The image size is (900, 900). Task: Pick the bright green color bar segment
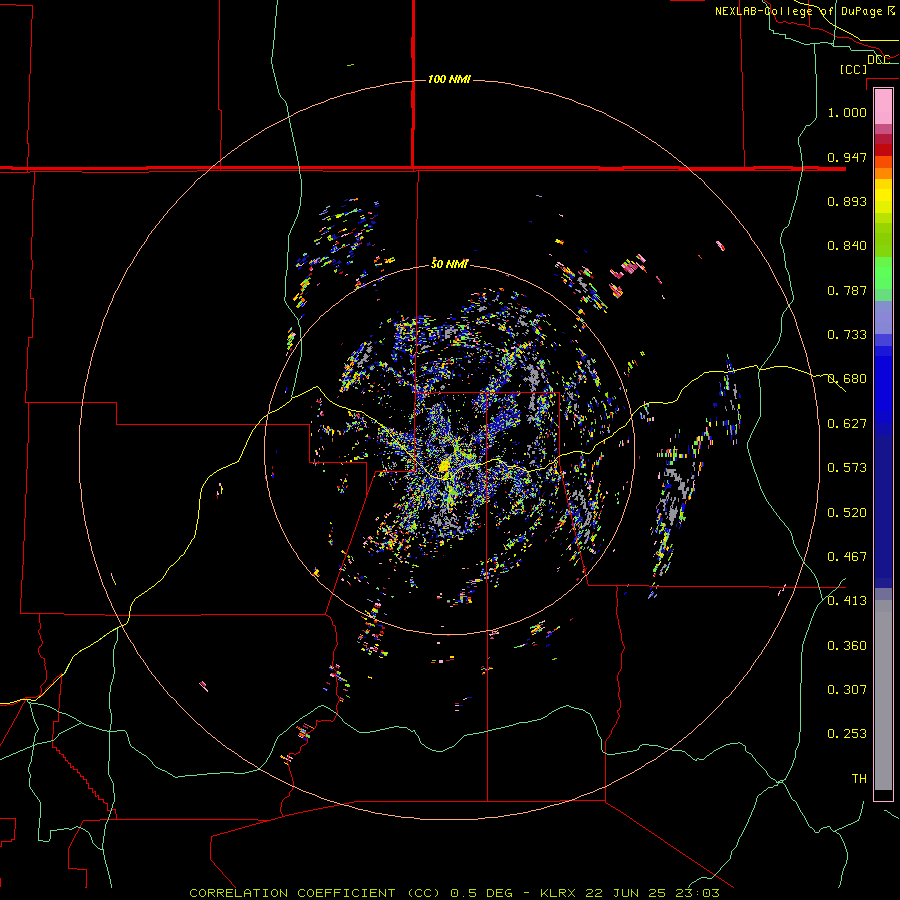point(883,274)
